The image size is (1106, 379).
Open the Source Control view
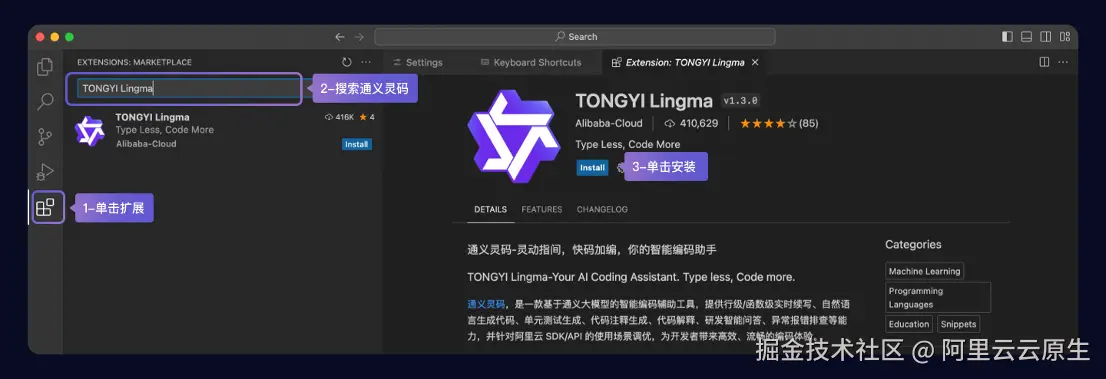(x=45, y=137)
